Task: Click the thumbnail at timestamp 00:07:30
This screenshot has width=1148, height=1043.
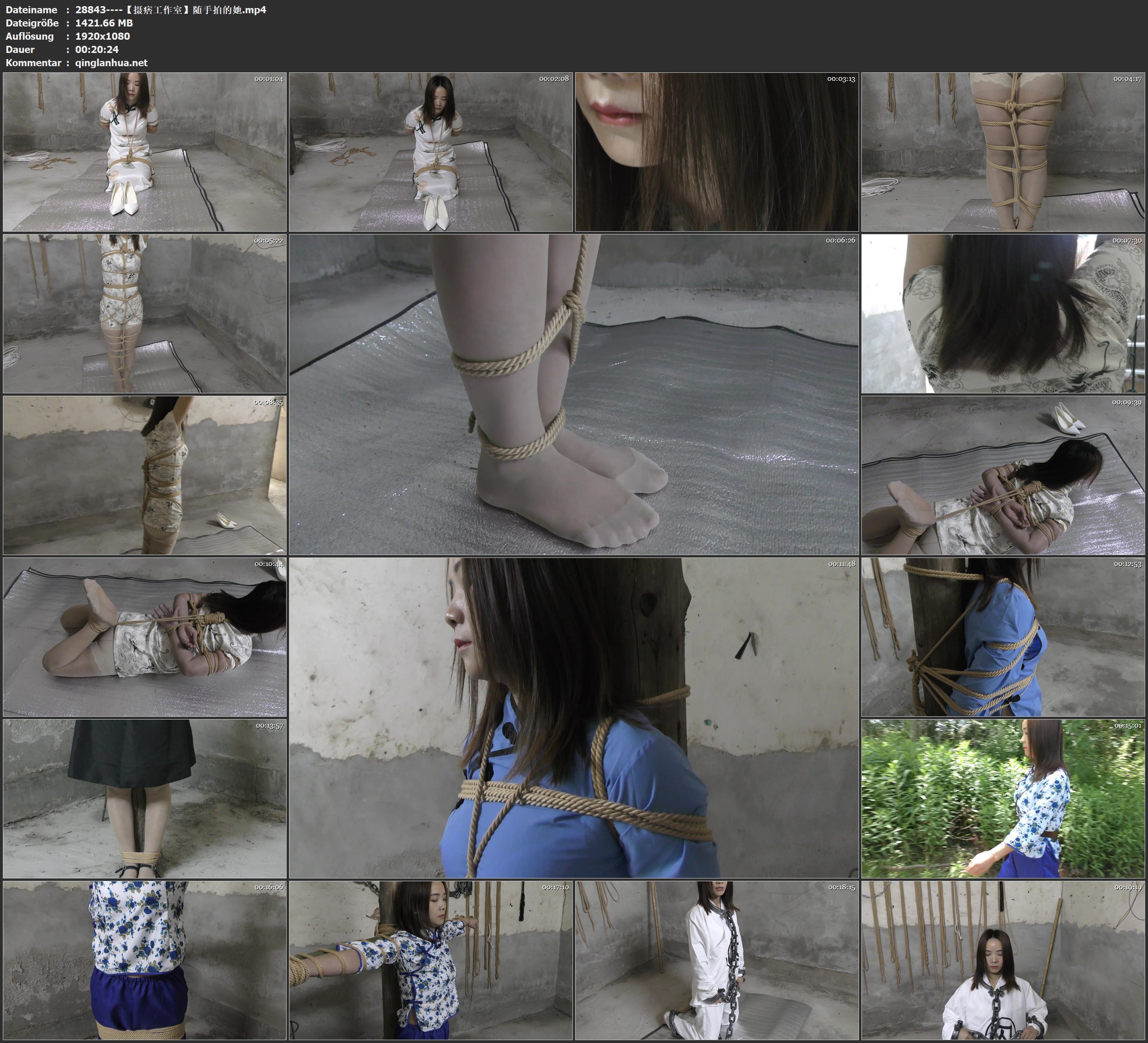Action: click(1003, 313)
